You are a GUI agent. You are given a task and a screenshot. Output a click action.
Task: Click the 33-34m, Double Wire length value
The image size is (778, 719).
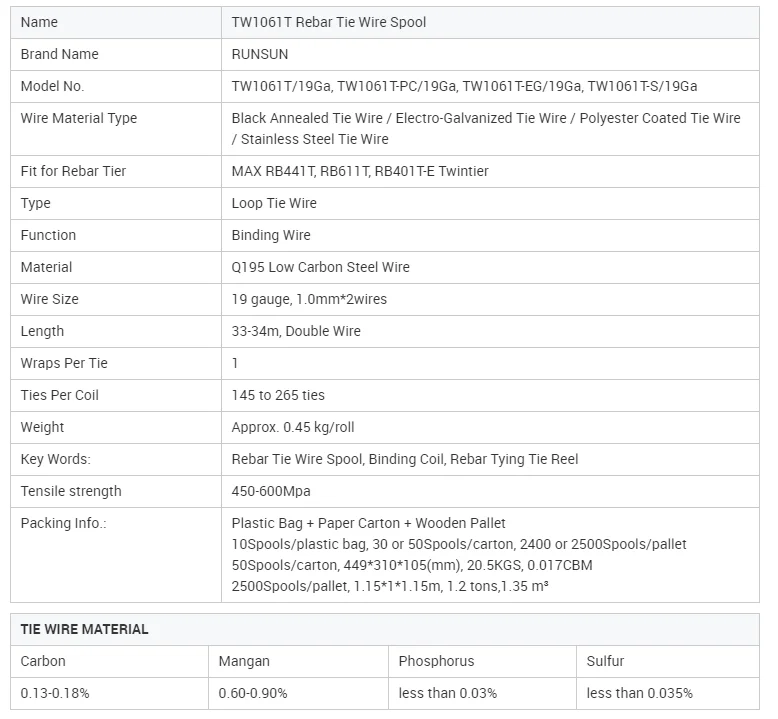click(x=296, y=331)
